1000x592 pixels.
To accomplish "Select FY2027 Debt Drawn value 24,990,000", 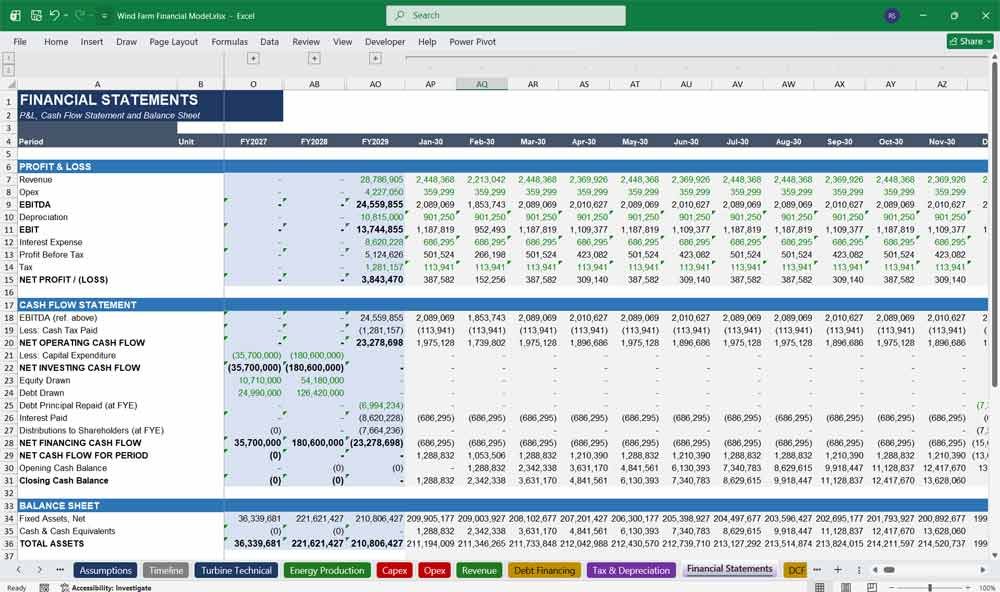I will point(253,393).
